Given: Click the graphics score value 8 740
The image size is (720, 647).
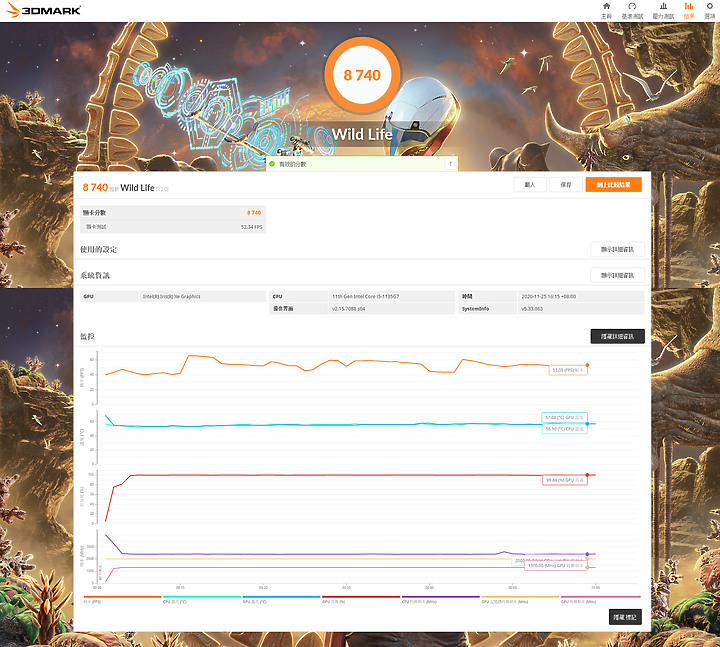Looking at the screenshot, I should [254, 213].
